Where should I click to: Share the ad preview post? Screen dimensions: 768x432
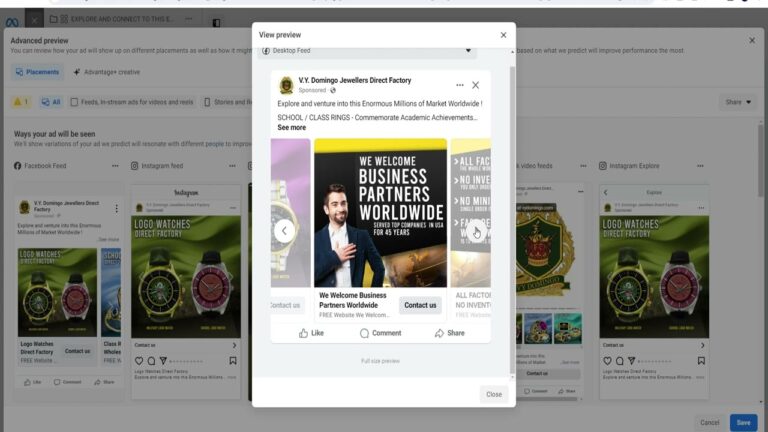coord(449,333)
